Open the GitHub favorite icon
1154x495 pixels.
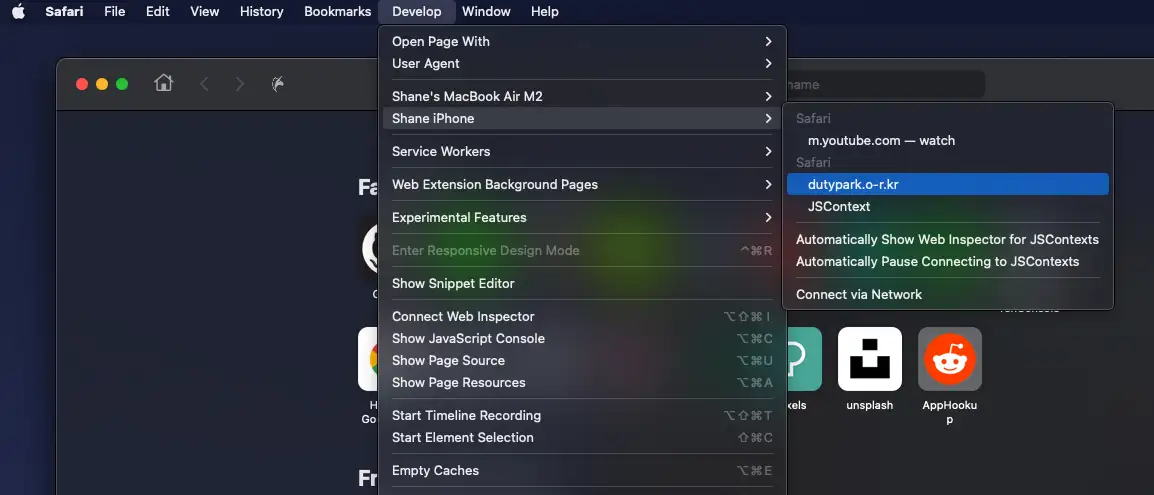click(370, 250)
